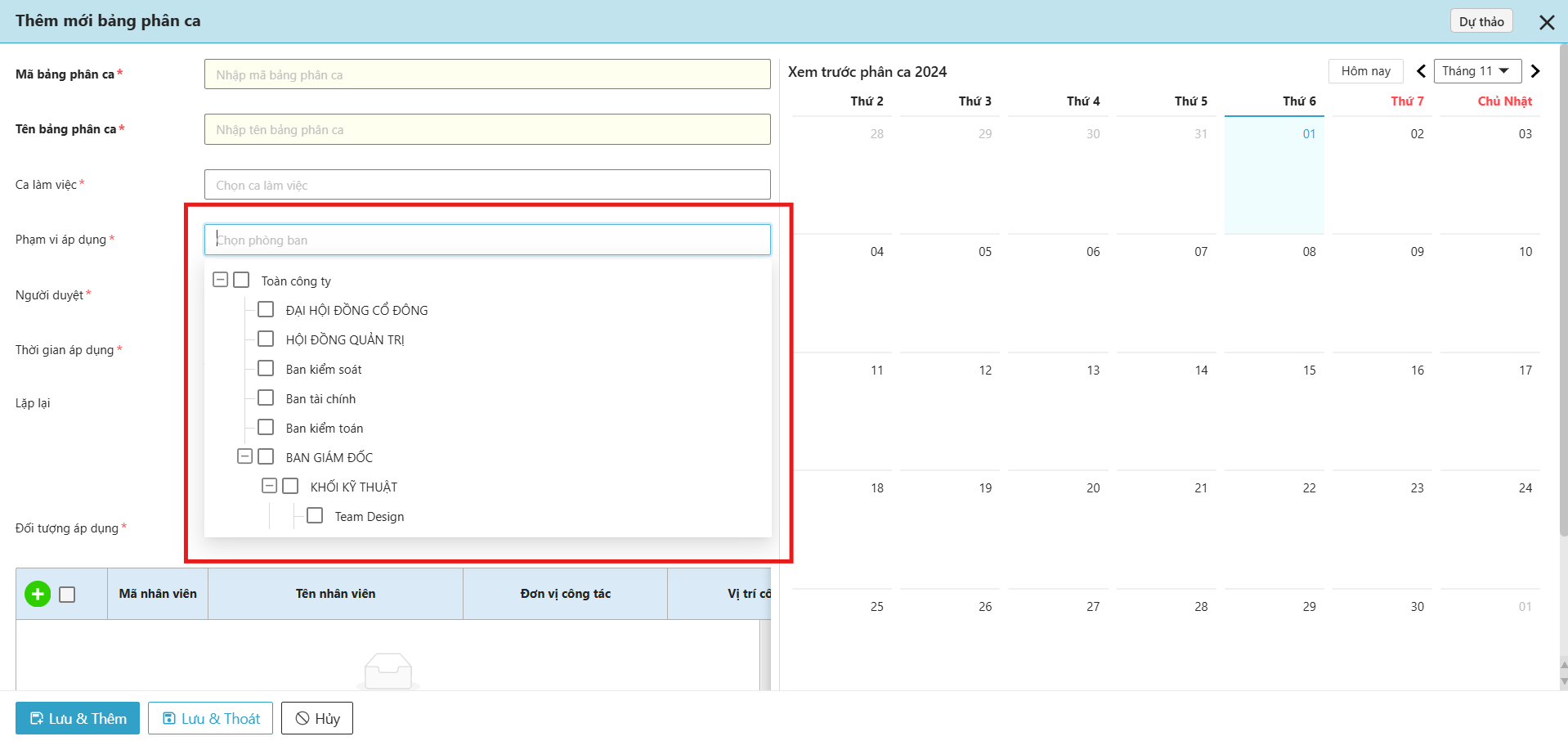The width and height of the screenshot is (1568, 741).
Task: Go to next month with right arrow
Action: point(1535,71)
